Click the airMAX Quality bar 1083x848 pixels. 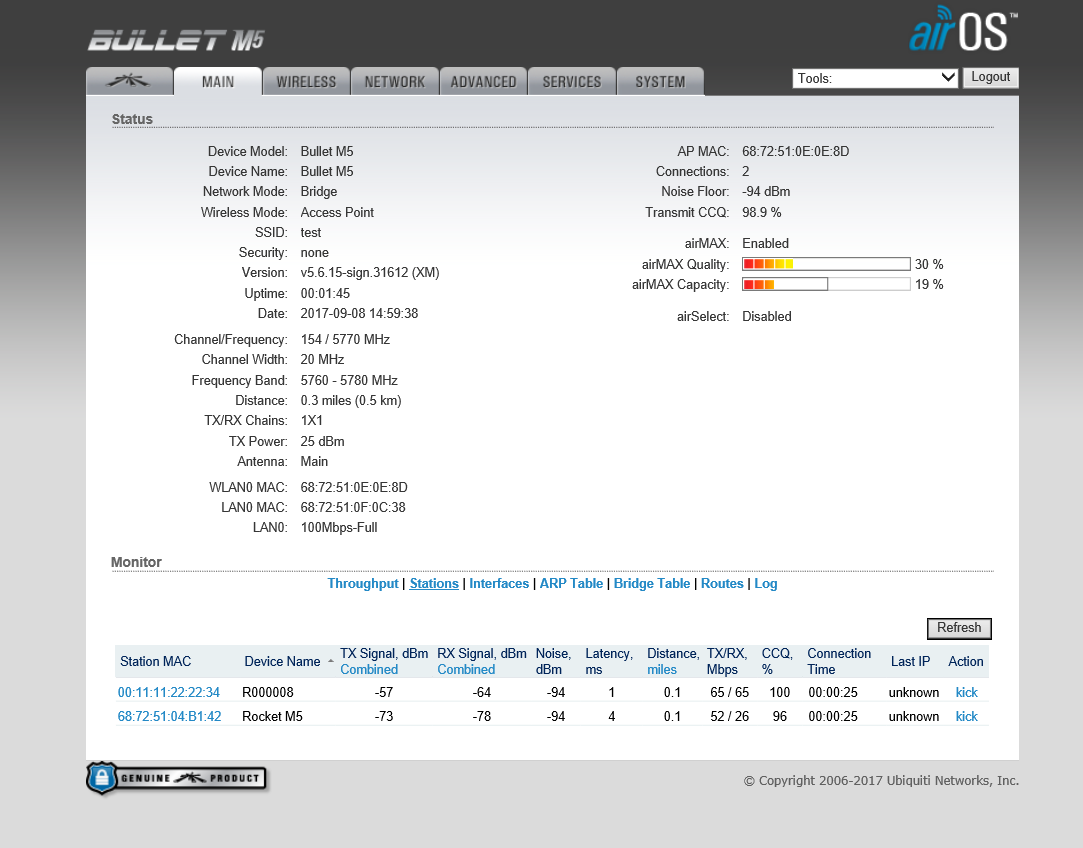[826, 264]
